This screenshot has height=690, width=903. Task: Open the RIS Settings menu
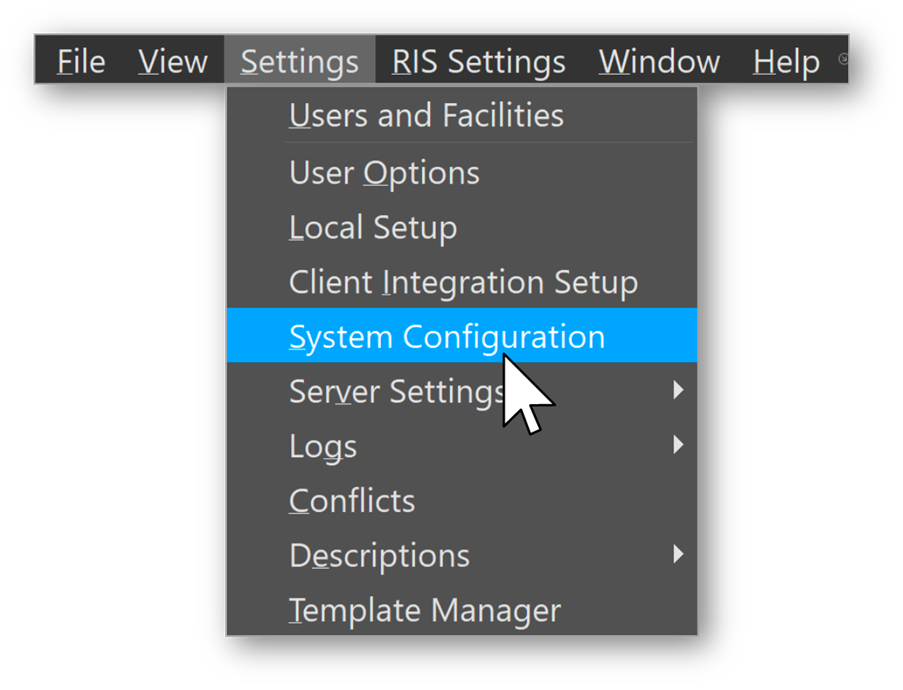click(478, 61)
